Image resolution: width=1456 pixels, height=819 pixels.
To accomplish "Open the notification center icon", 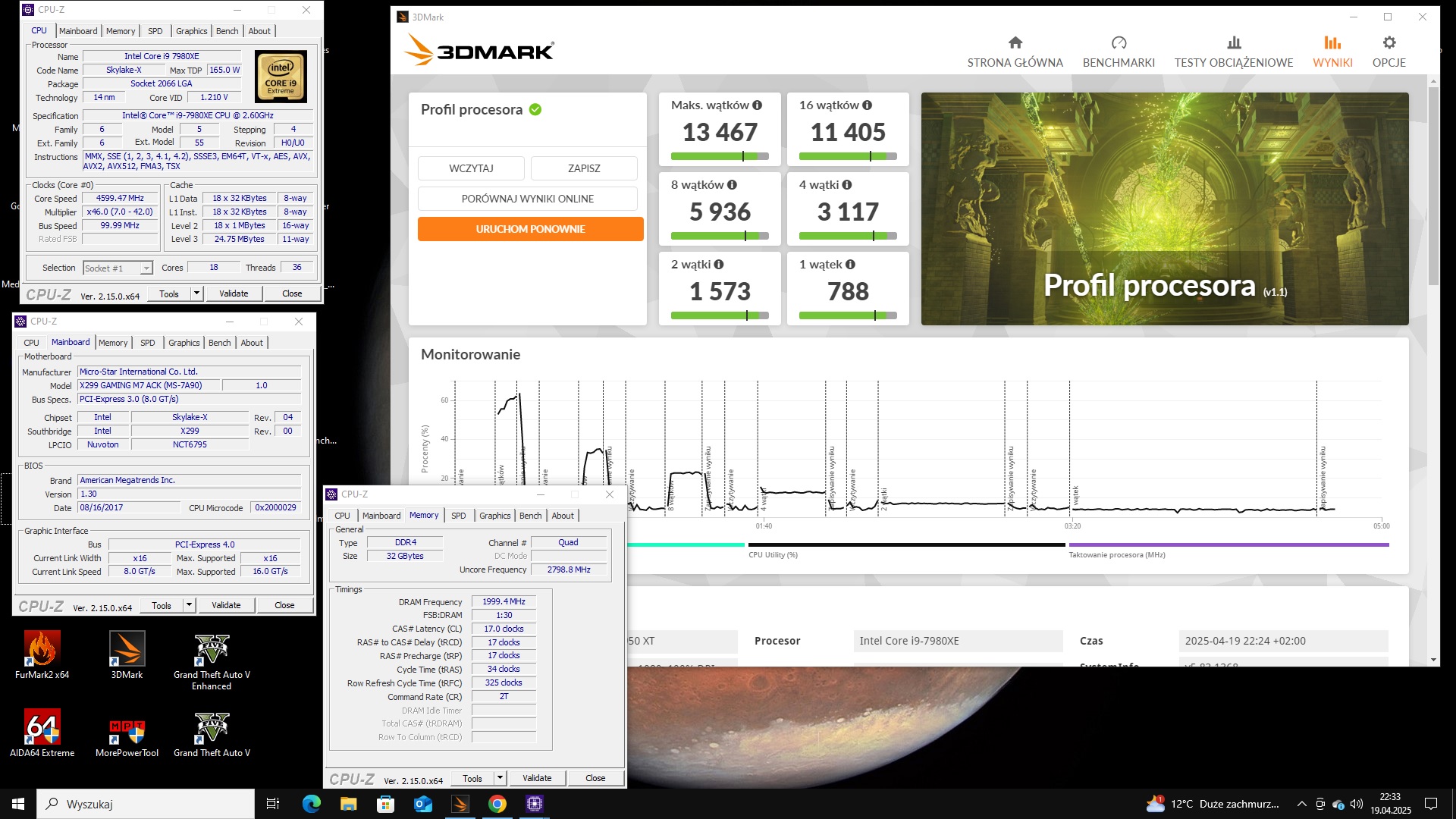I will click(1431, 804).
